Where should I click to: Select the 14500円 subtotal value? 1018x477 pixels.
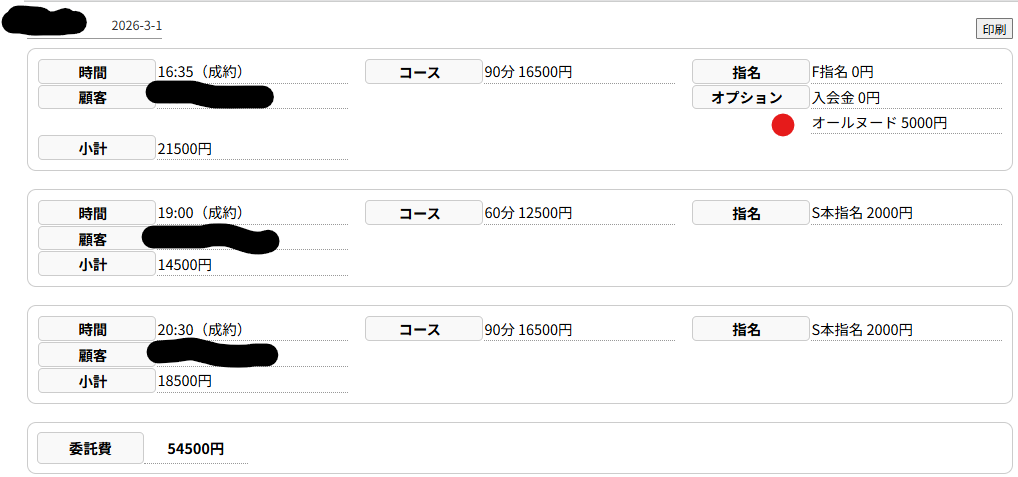pos(185,265)
